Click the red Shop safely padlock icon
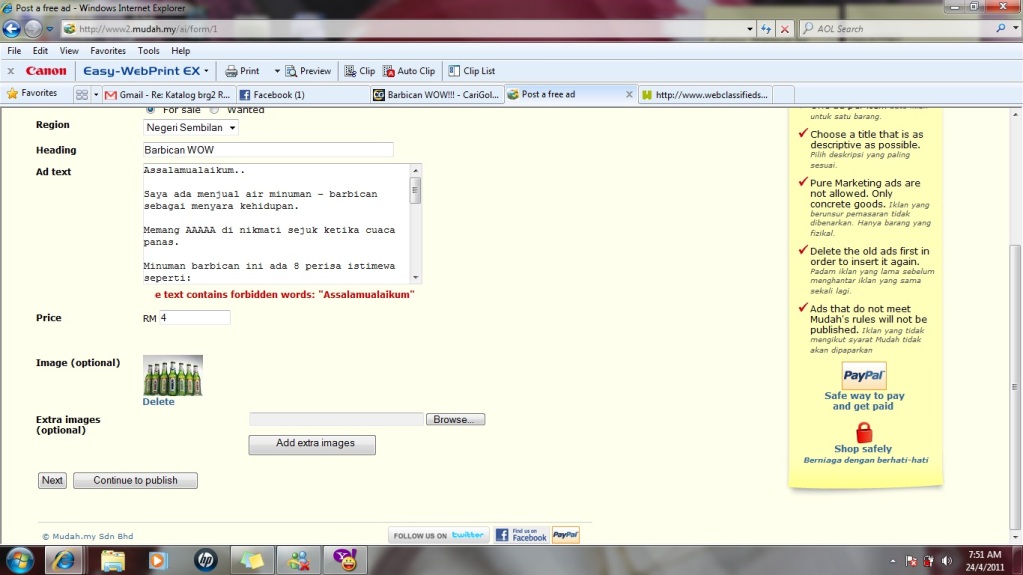Image resolution: width=1023 pixels, height=575 pixels. tap(864, 432)
